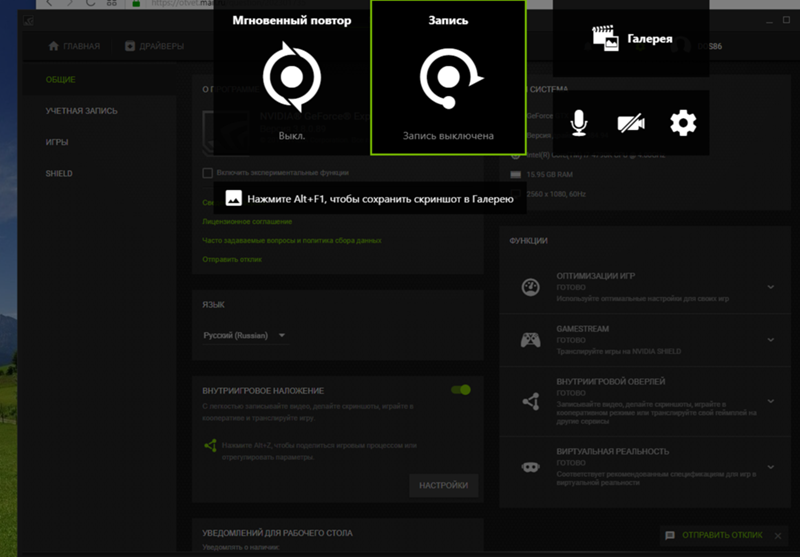The image size is (800, 557).
Task: Select ОБЩИЕ in the settings sidebar
Action: pyautogui.click(x=60, y=80)
